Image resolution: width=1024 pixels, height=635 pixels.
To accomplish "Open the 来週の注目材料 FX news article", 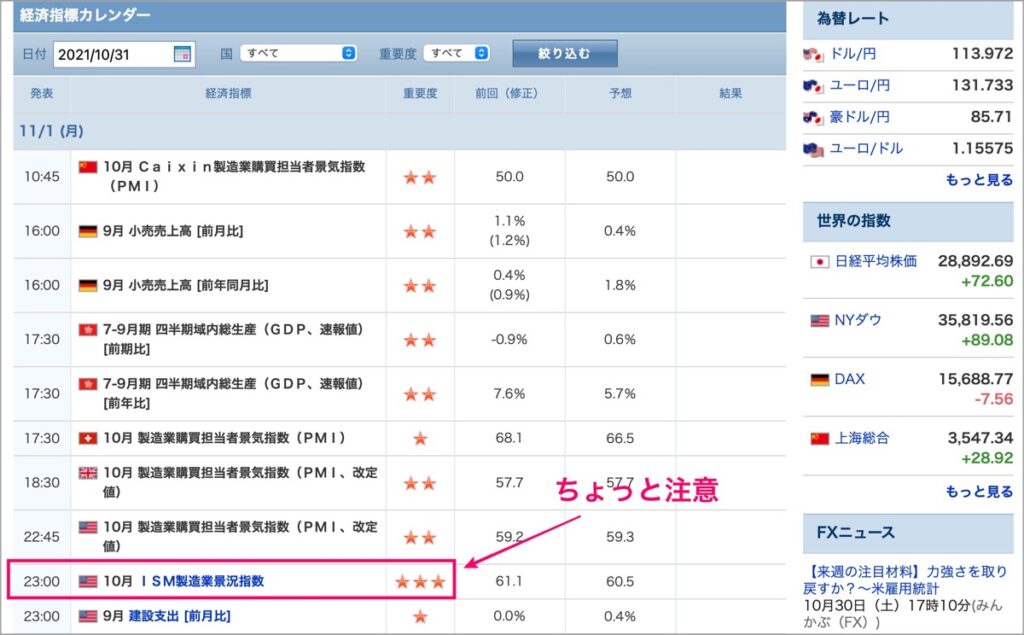I will [x=905, y=580].
